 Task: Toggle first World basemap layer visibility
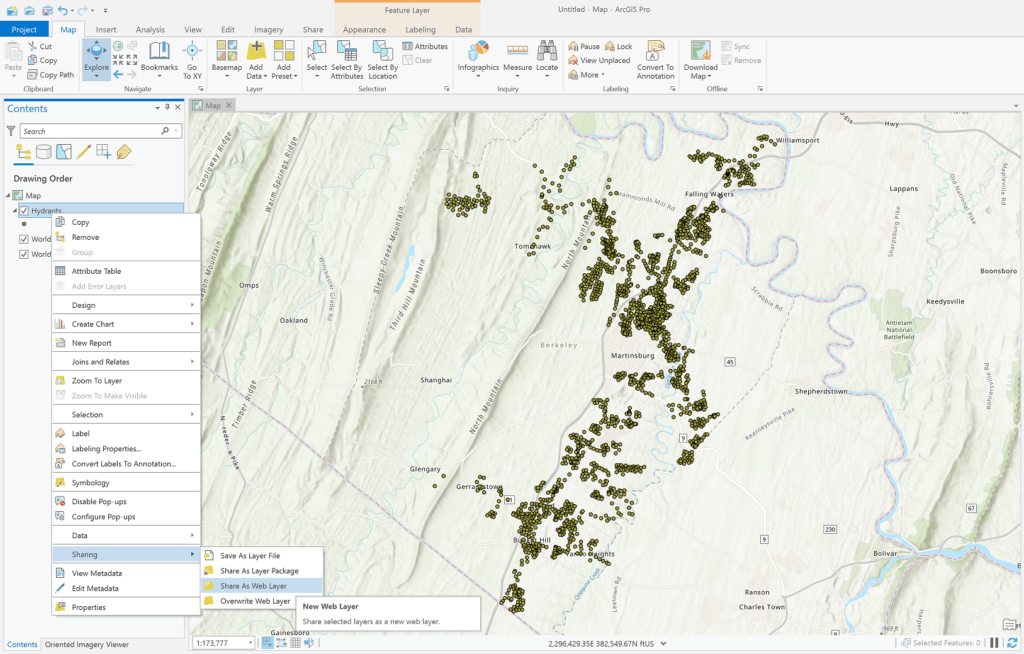[24, 239]
